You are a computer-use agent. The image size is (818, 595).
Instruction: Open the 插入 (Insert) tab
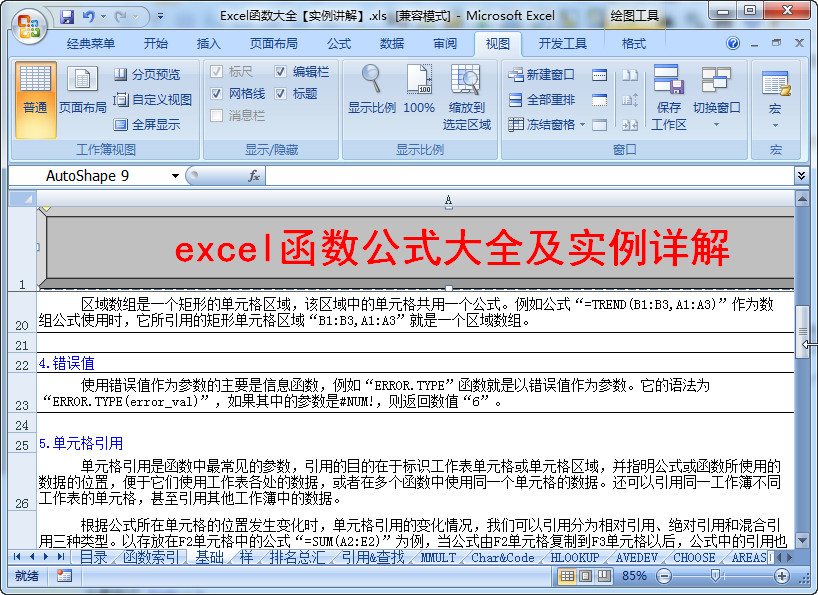(208, 44)
